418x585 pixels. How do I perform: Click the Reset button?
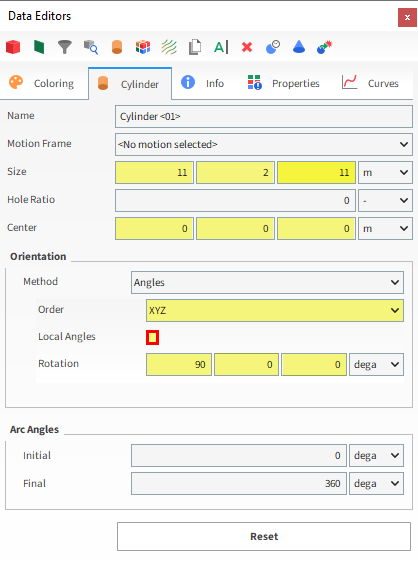(x=264, y=536)
